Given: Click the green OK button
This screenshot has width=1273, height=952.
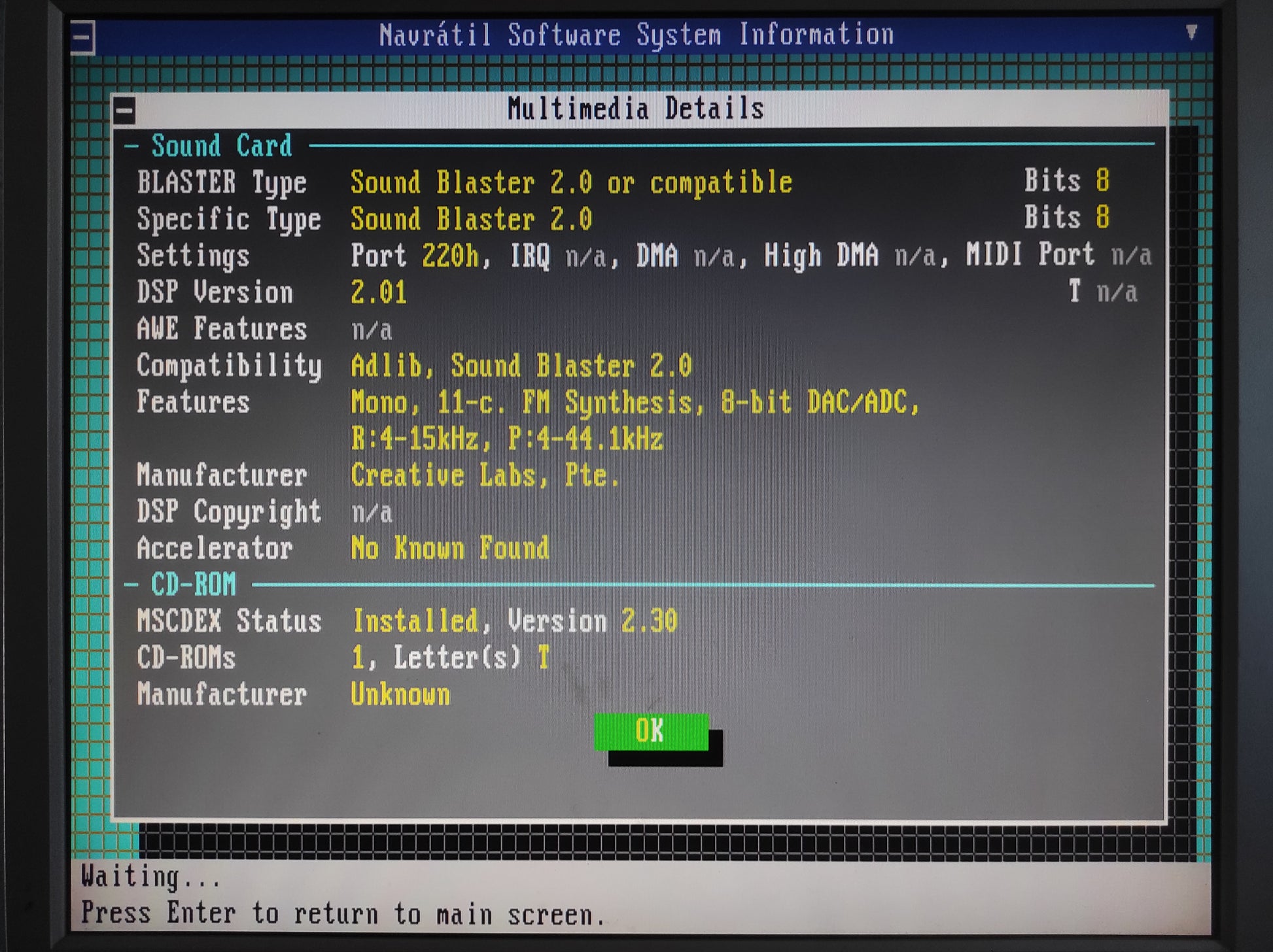Looking at the screenshot, I should pyautogui.click(x=651, y=732).
